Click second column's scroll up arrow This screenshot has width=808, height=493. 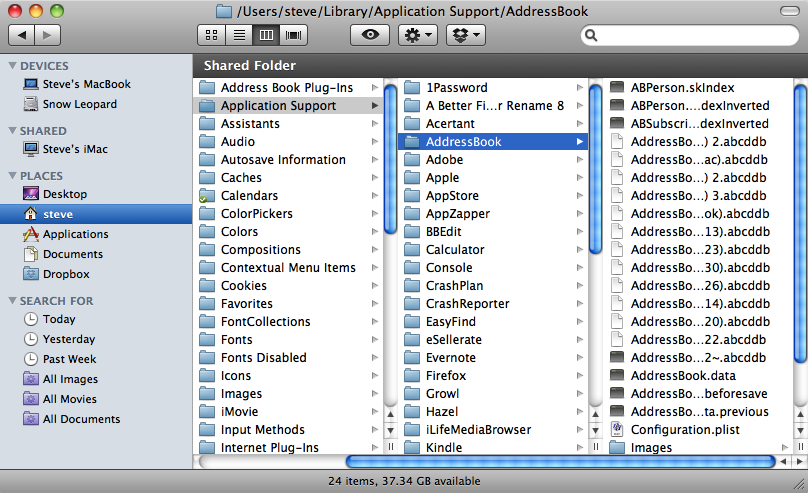[596, 414]
